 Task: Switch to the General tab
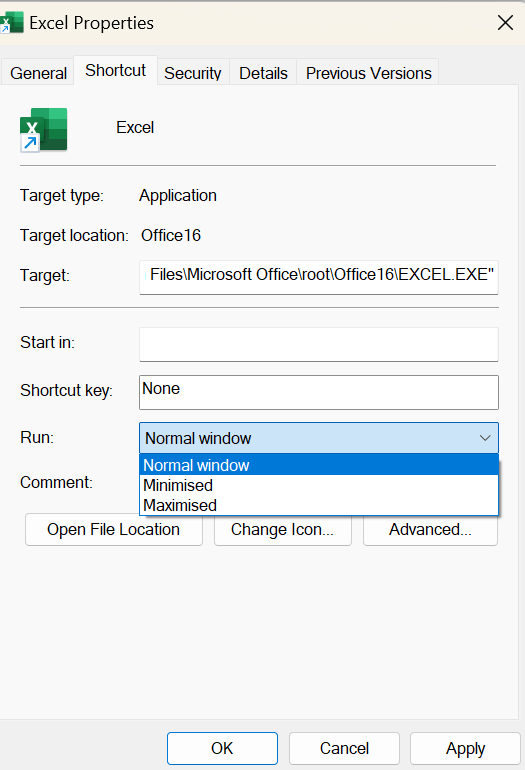tap(38, 73)
